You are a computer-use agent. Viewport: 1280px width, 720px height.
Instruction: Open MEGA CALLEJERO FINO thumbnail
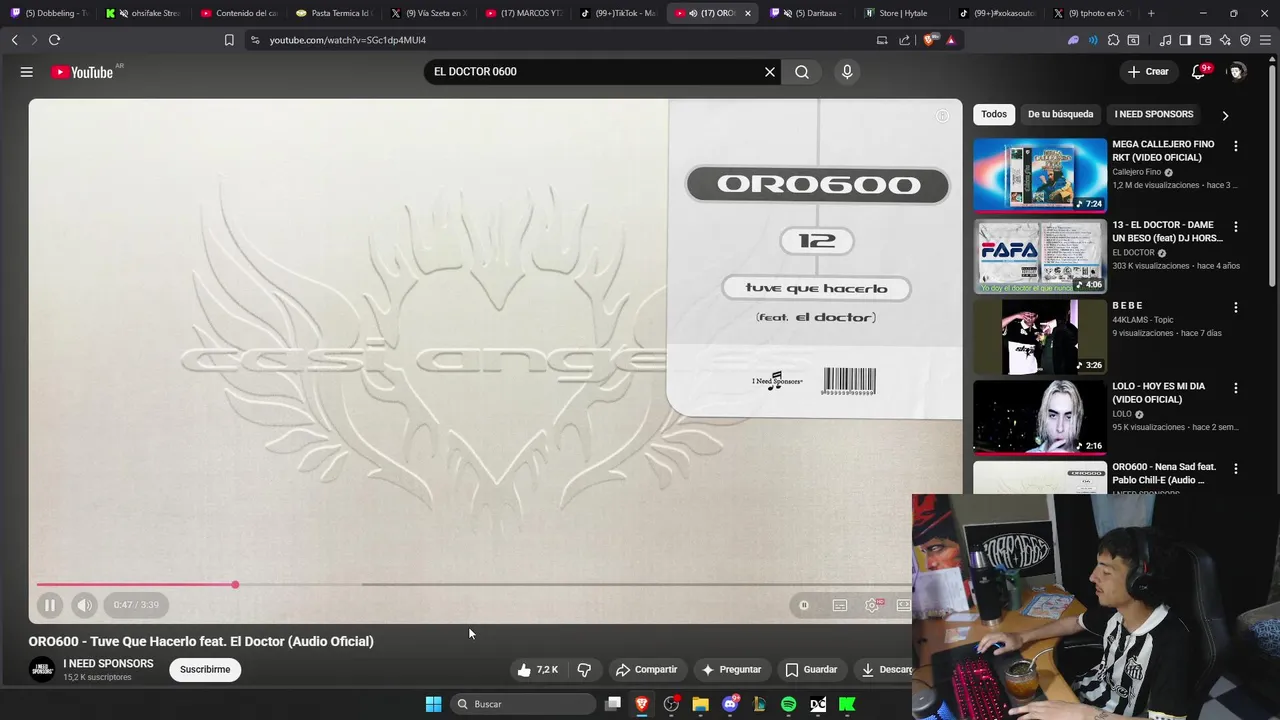[1040, 175]
